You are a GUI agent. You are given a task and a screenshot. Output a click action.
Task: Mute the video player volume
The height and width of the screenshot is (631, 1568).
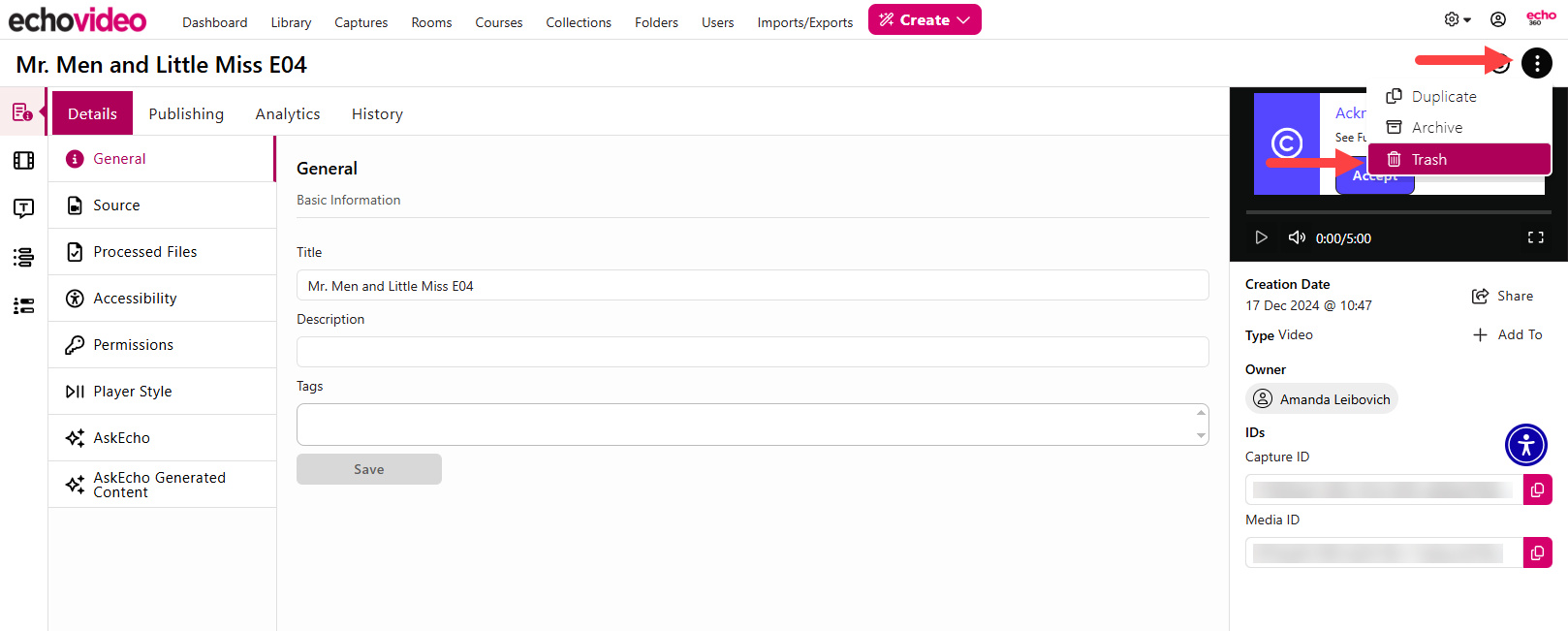coord(1297,237)
